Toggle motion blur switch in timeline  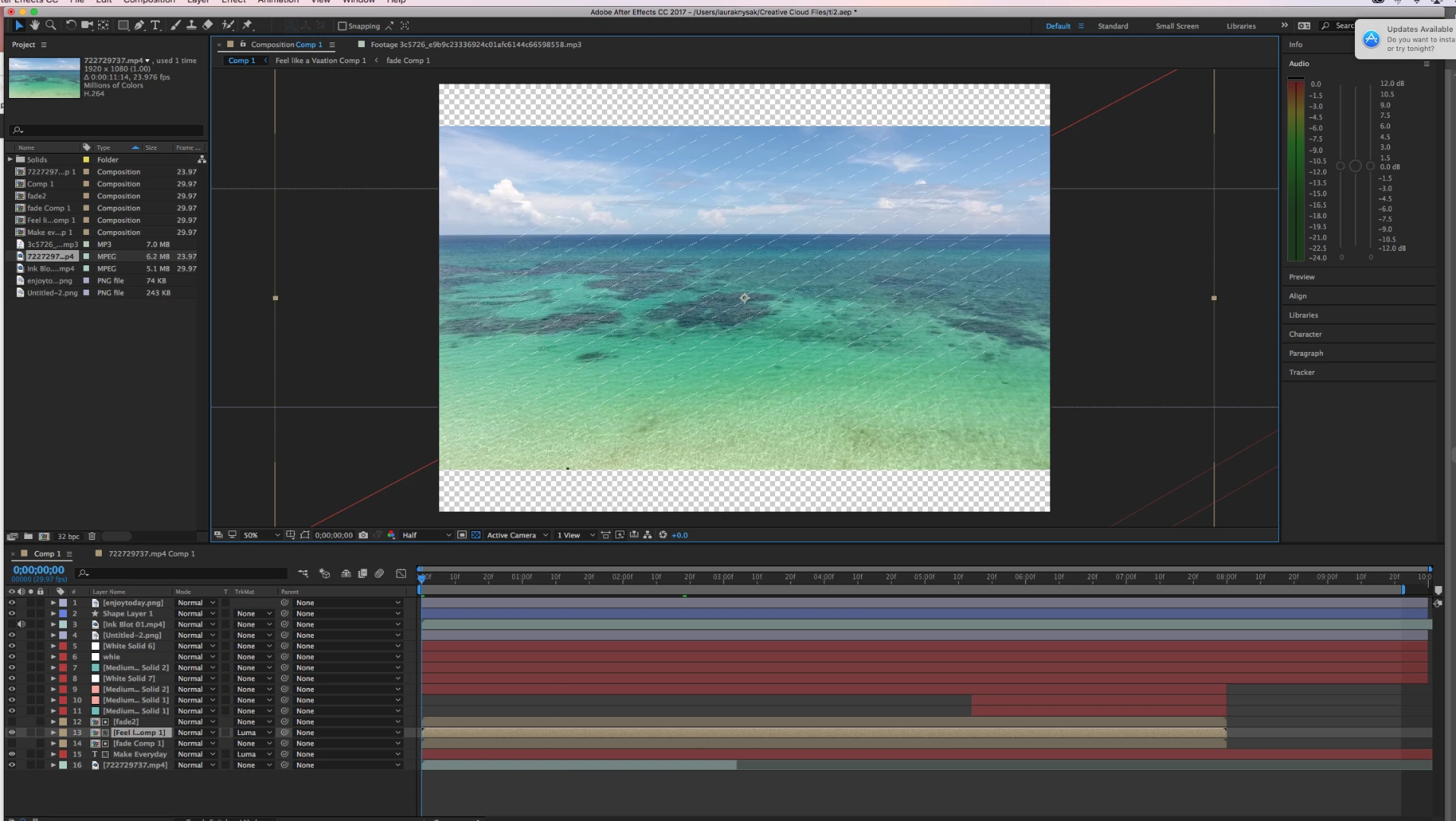pyautogui.click(x=379, y=573)
